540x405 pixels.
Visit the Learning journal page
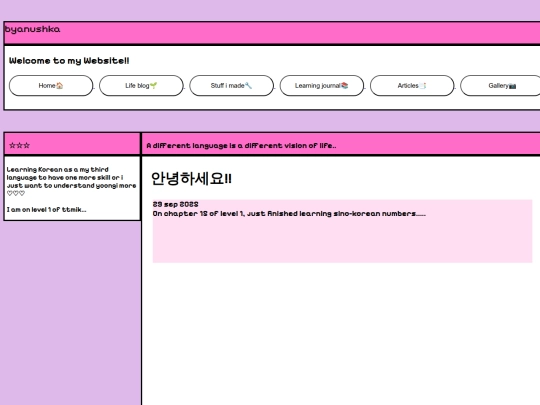pos(322,85)
